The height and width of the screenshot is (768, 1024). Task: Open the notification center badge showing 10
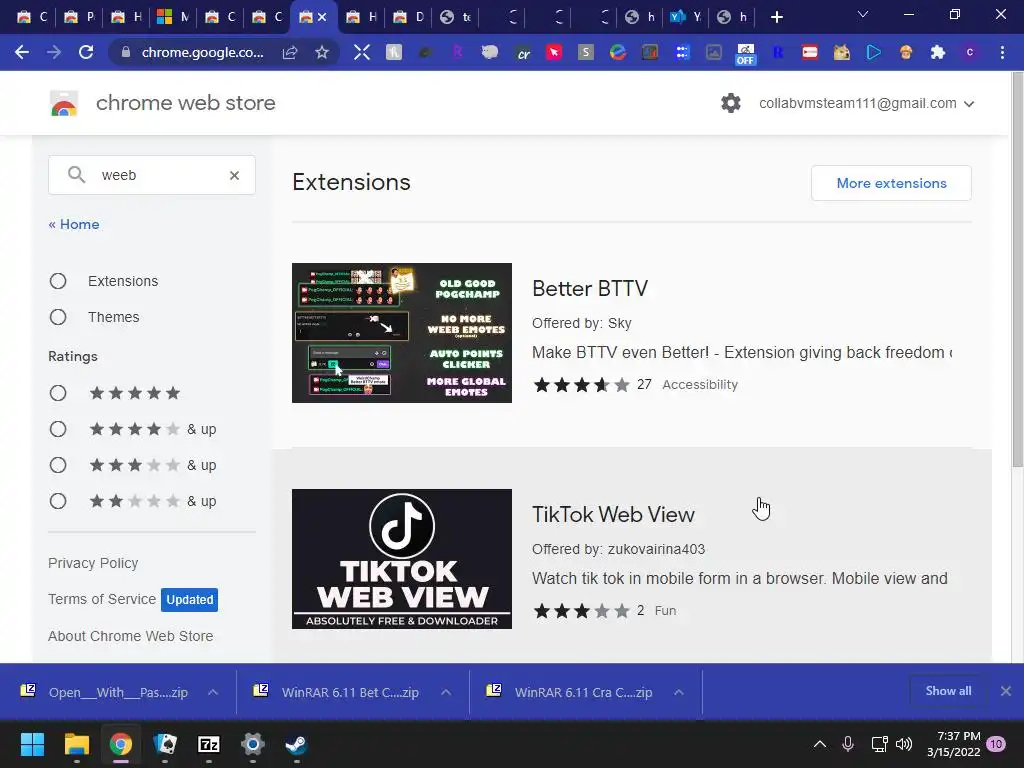click(996, 744)
